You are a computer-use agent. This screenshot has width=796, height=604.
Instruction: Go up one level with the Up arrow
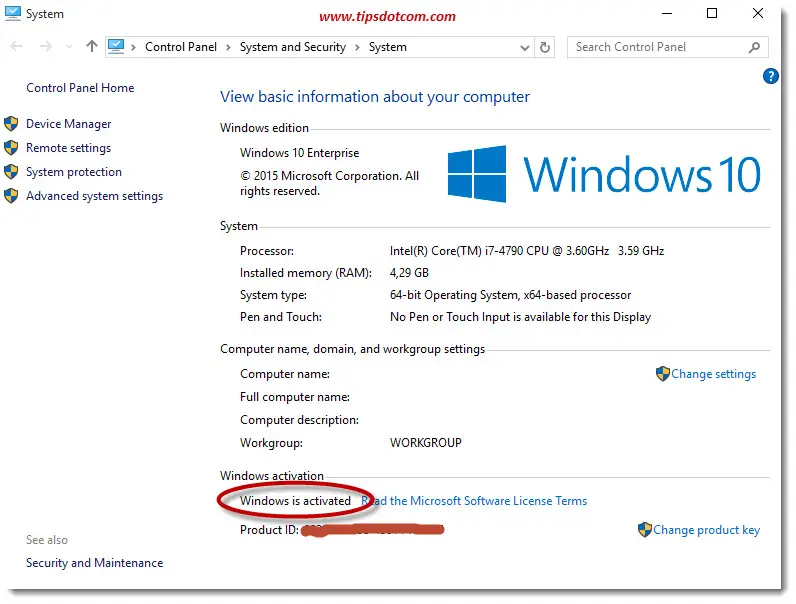[91, 47]
